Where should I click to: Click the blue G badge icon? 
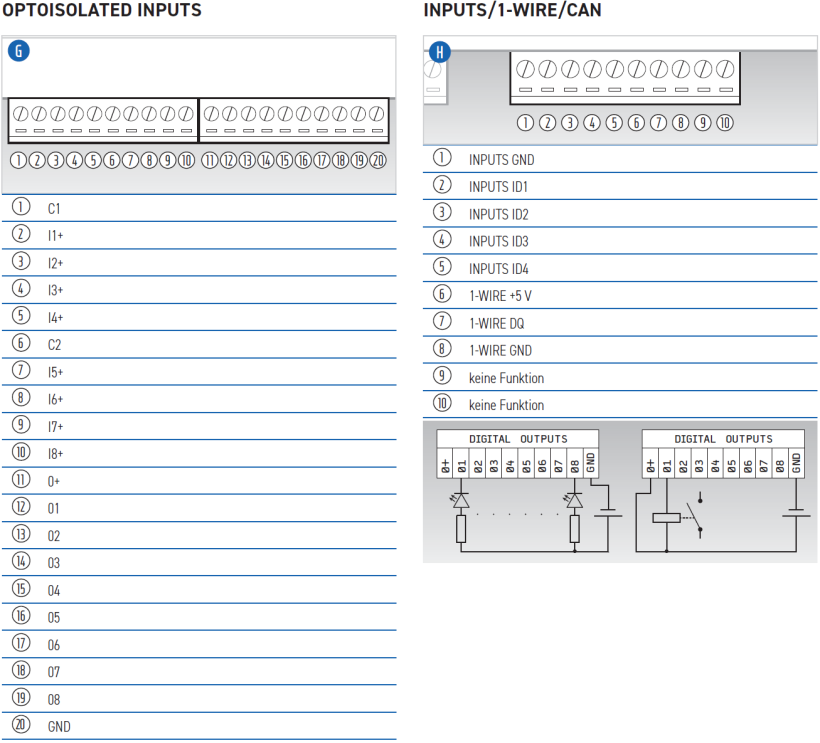click(18, 52)
